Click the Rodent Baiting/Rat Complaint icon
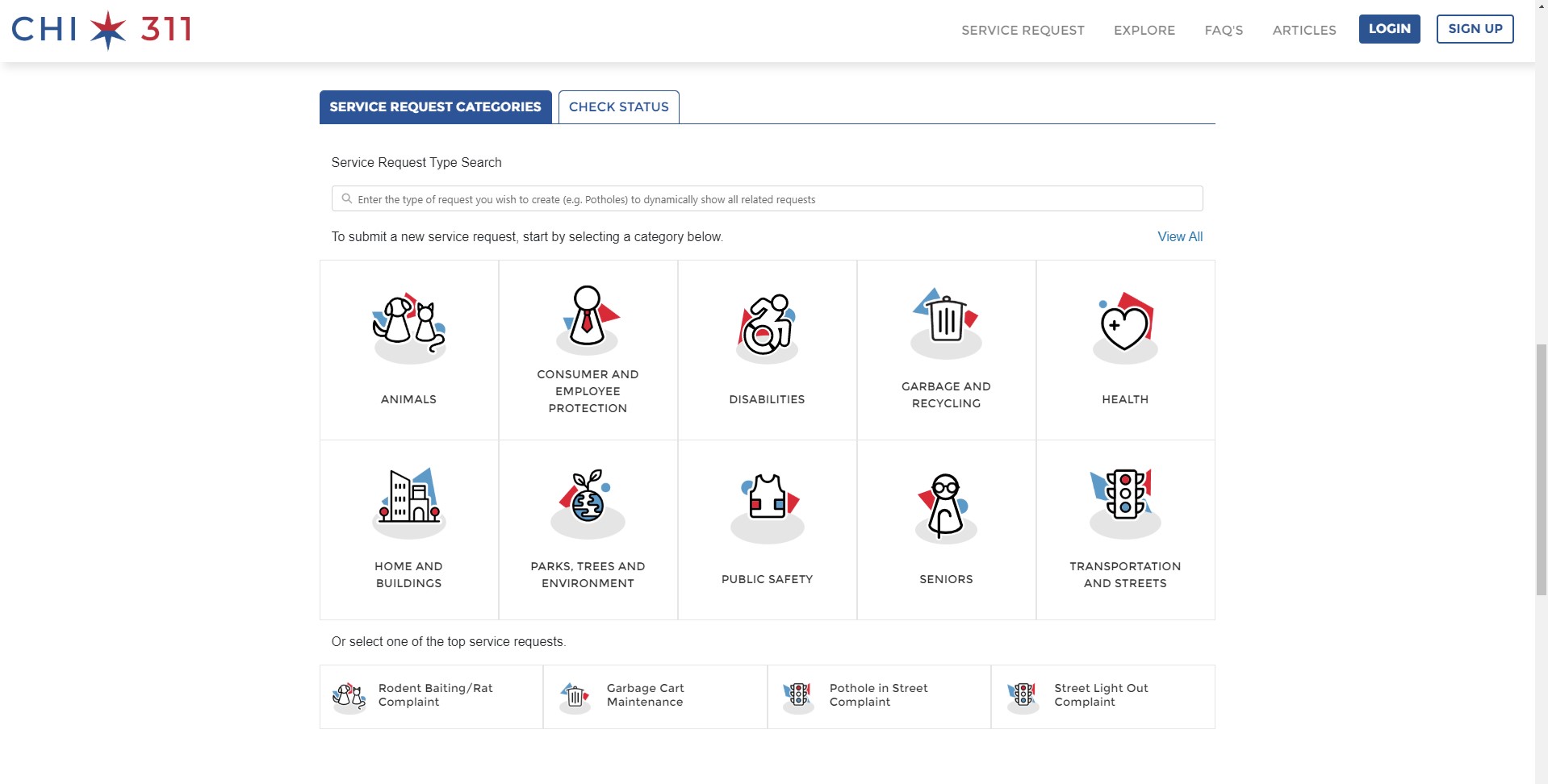1548x784 pixels. point(349,697)
